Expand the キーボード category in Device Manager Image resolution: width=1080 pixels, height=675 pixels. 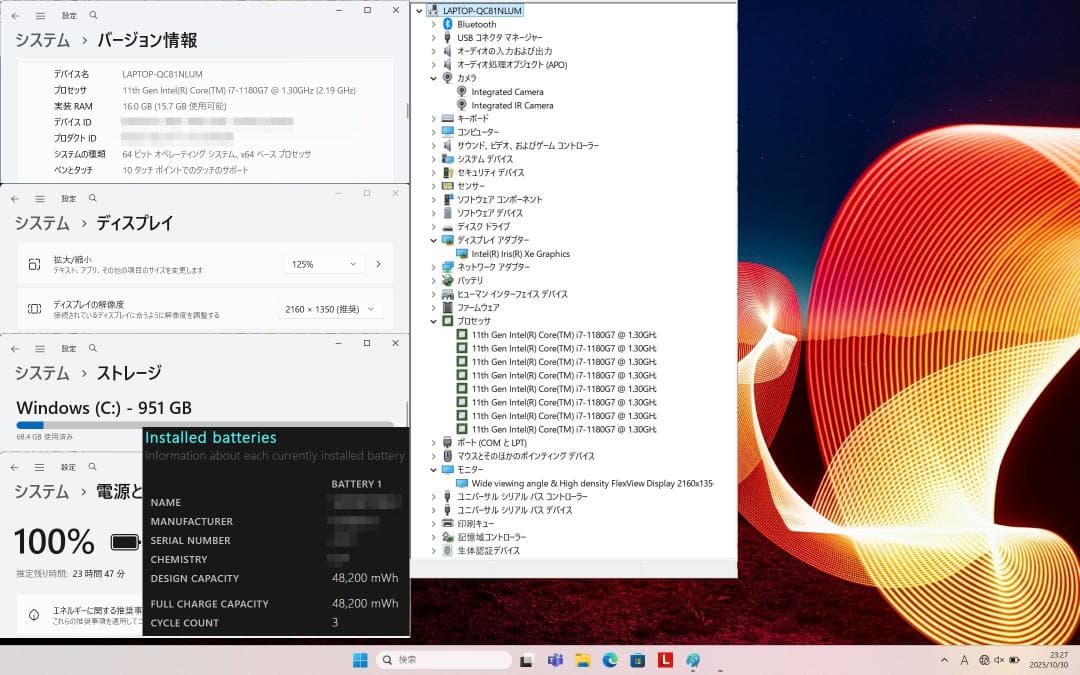pyautogui.click(x=432, y=118)
